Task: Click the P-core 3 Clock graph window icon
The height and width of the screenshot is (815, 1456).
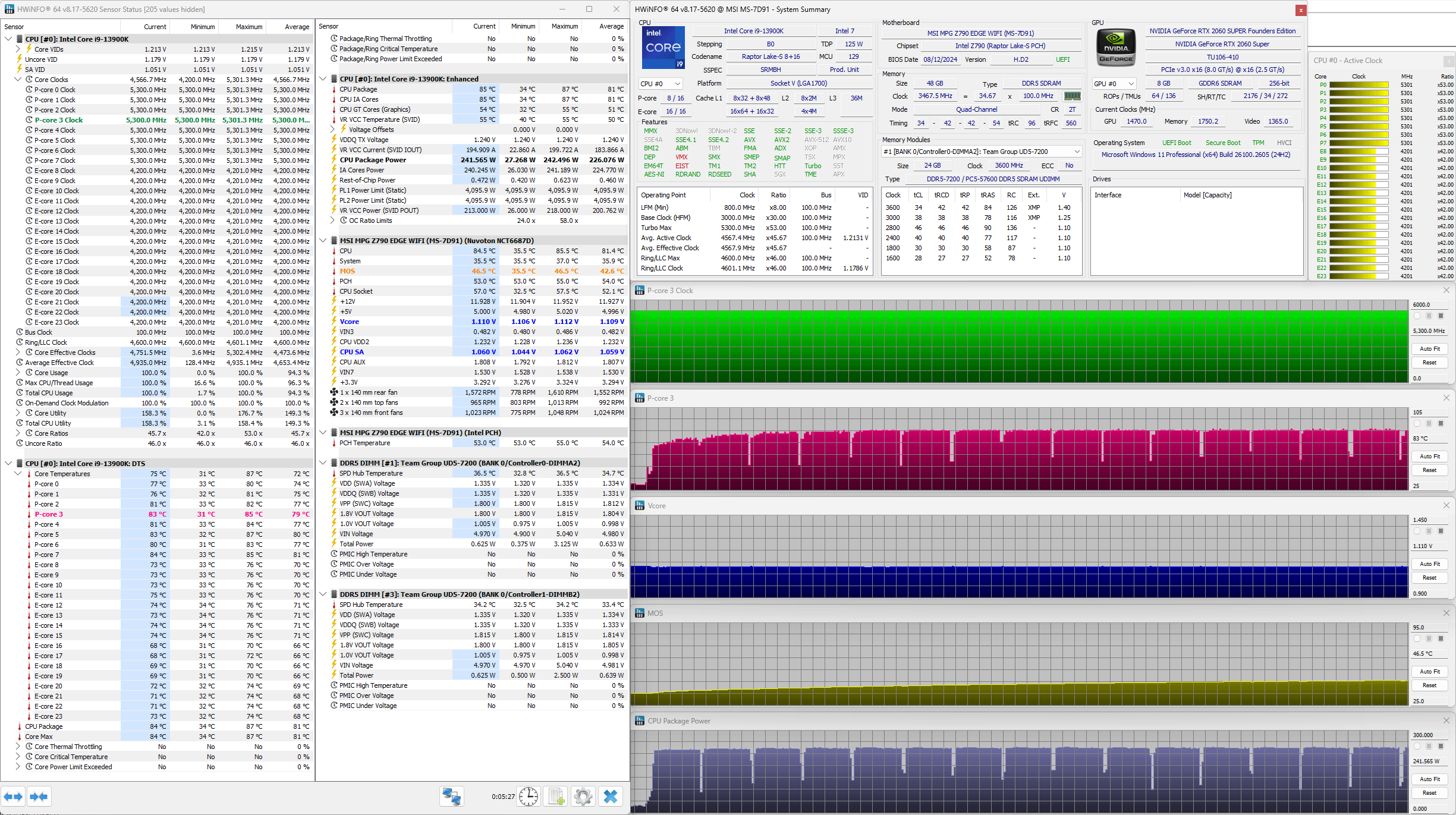Action: [640, 290]
